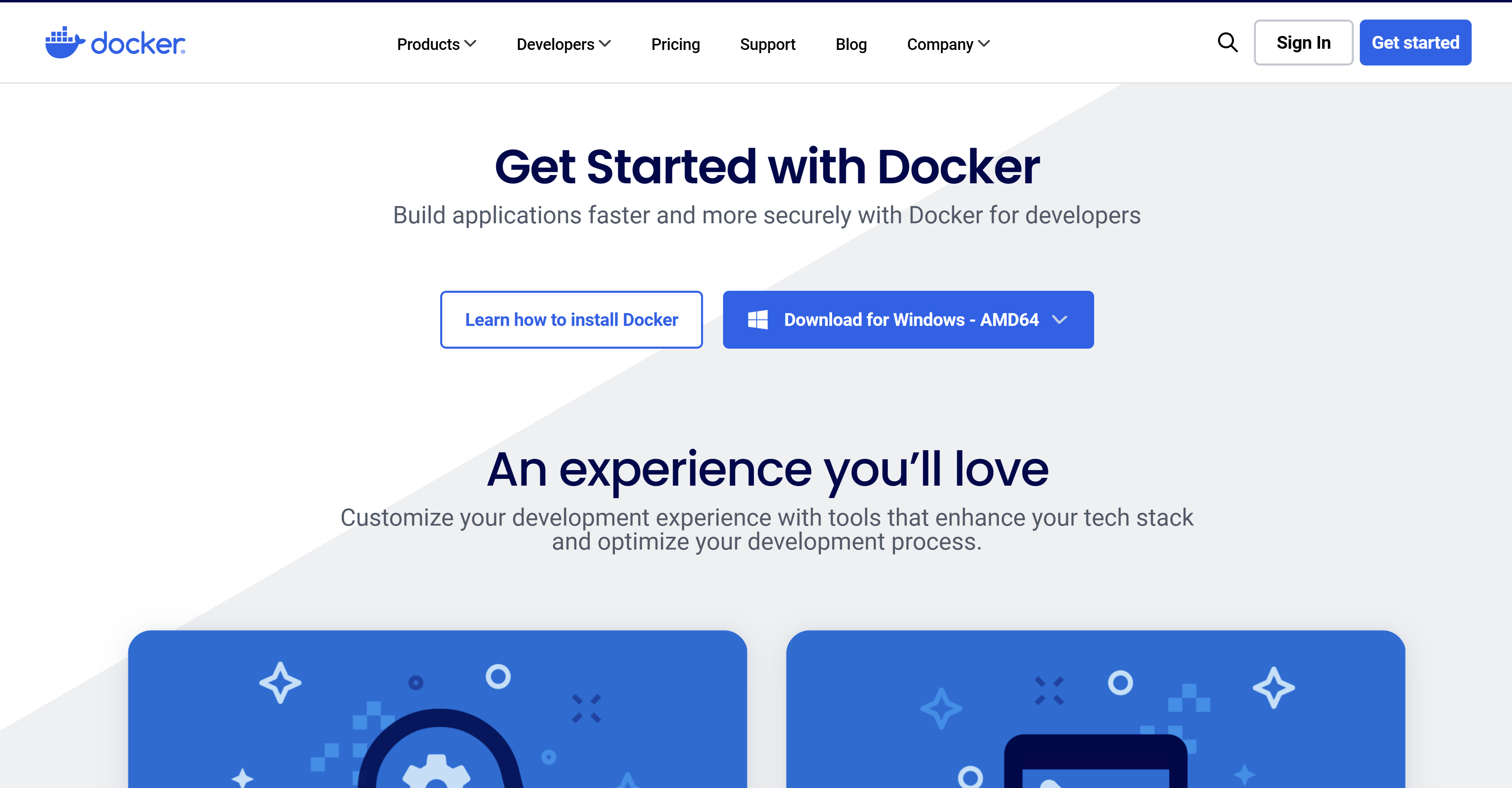The image size is (1512, 788).
Task: Click the Windows logo in download button
Action: coord(757,320)
